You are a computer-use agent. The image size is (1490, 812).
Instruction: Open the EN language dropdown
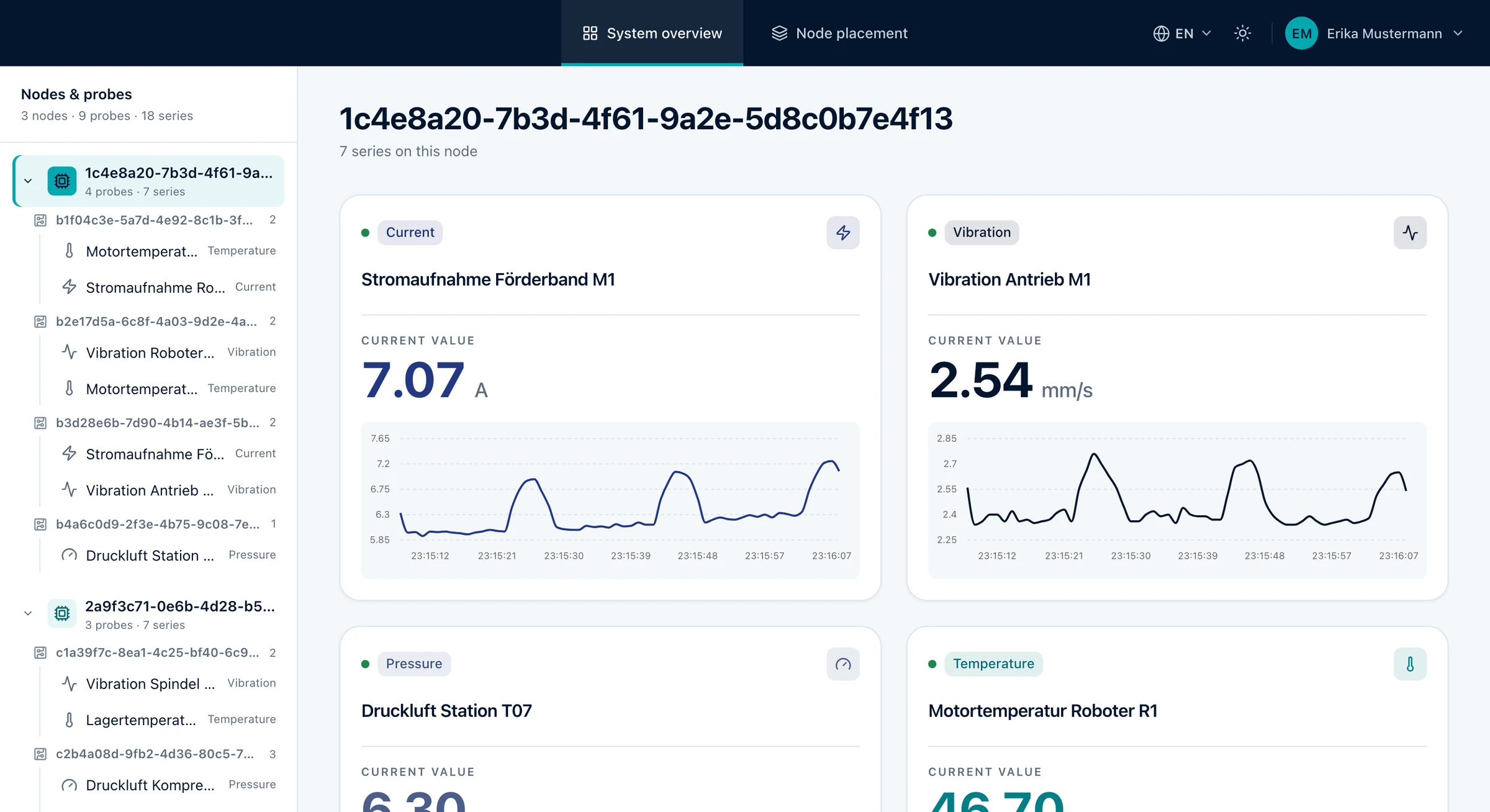[1182, 34]
